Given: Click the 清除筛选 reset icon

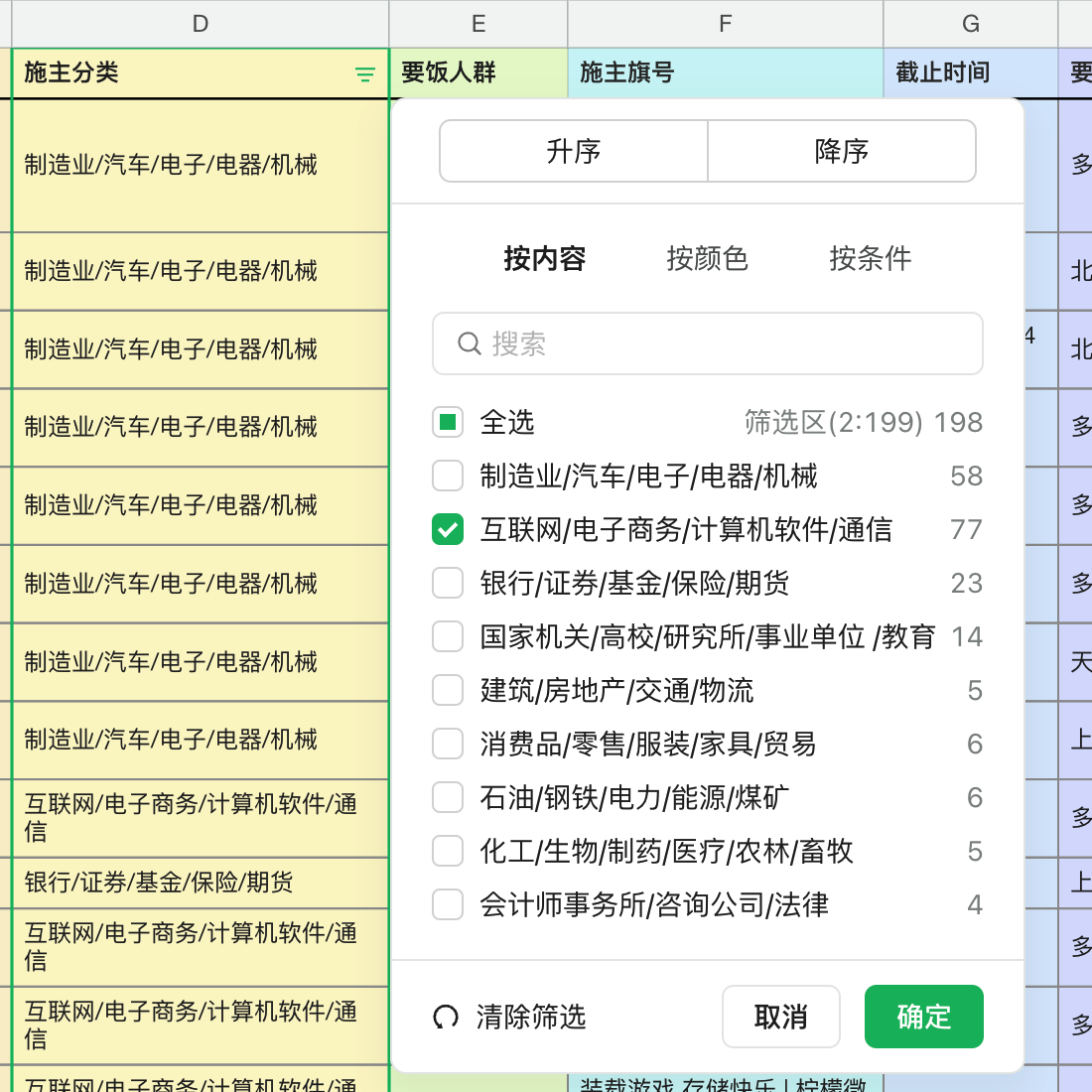Looking at the screenshot, I should tap(446, 1018).
